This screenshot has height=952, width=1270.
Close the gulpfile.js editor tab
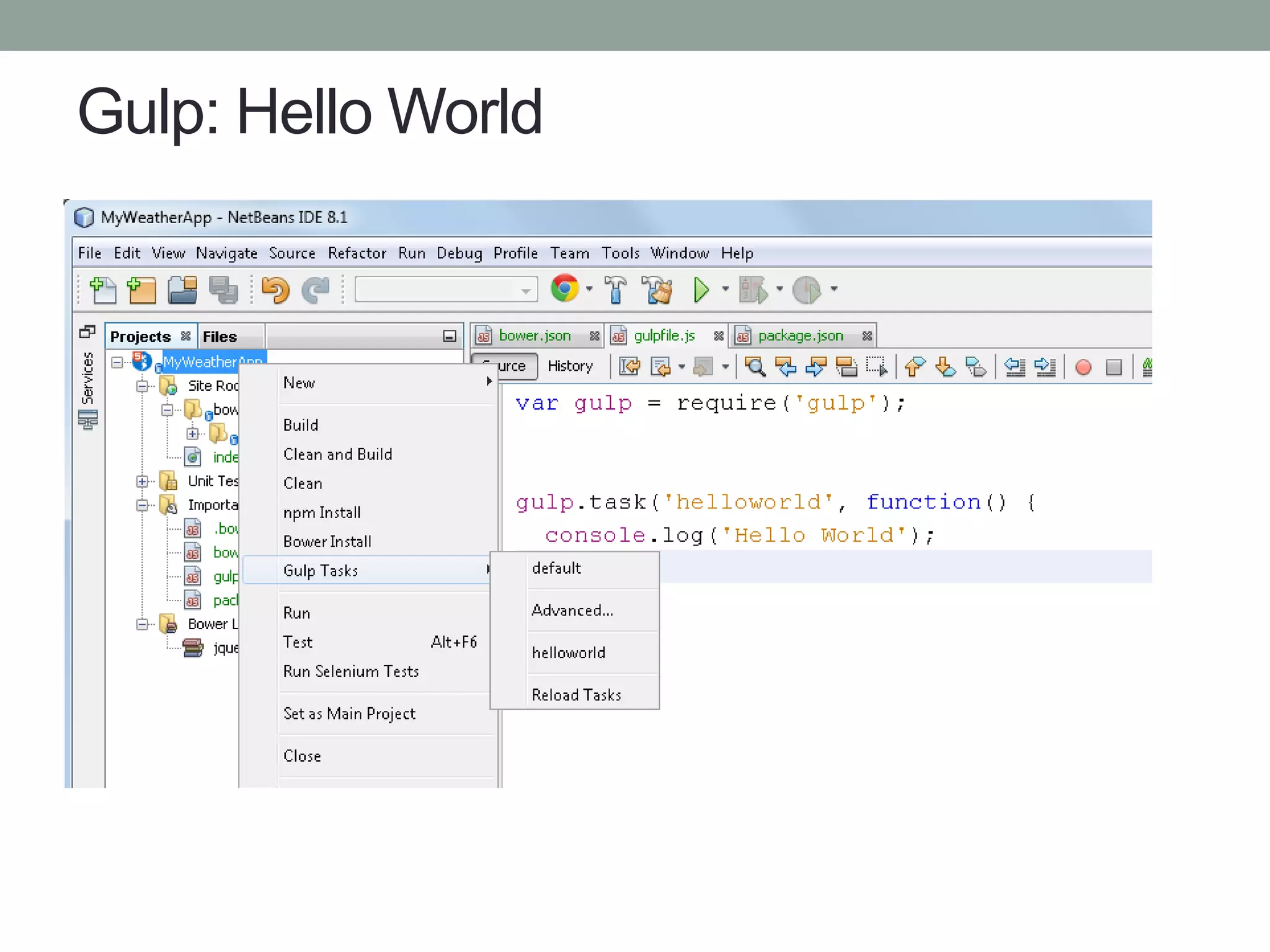(x=718, y=336)
